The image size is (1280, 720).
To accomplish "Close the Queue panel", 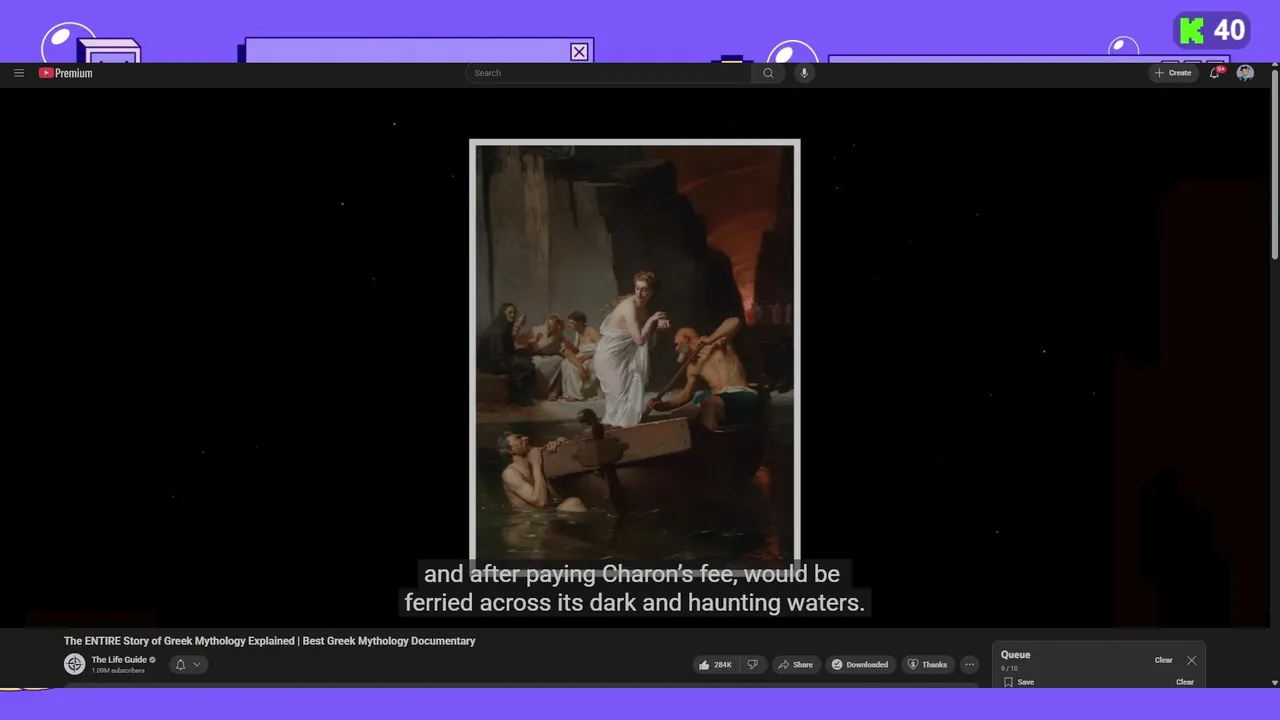I will click(x=1191, y=660).
